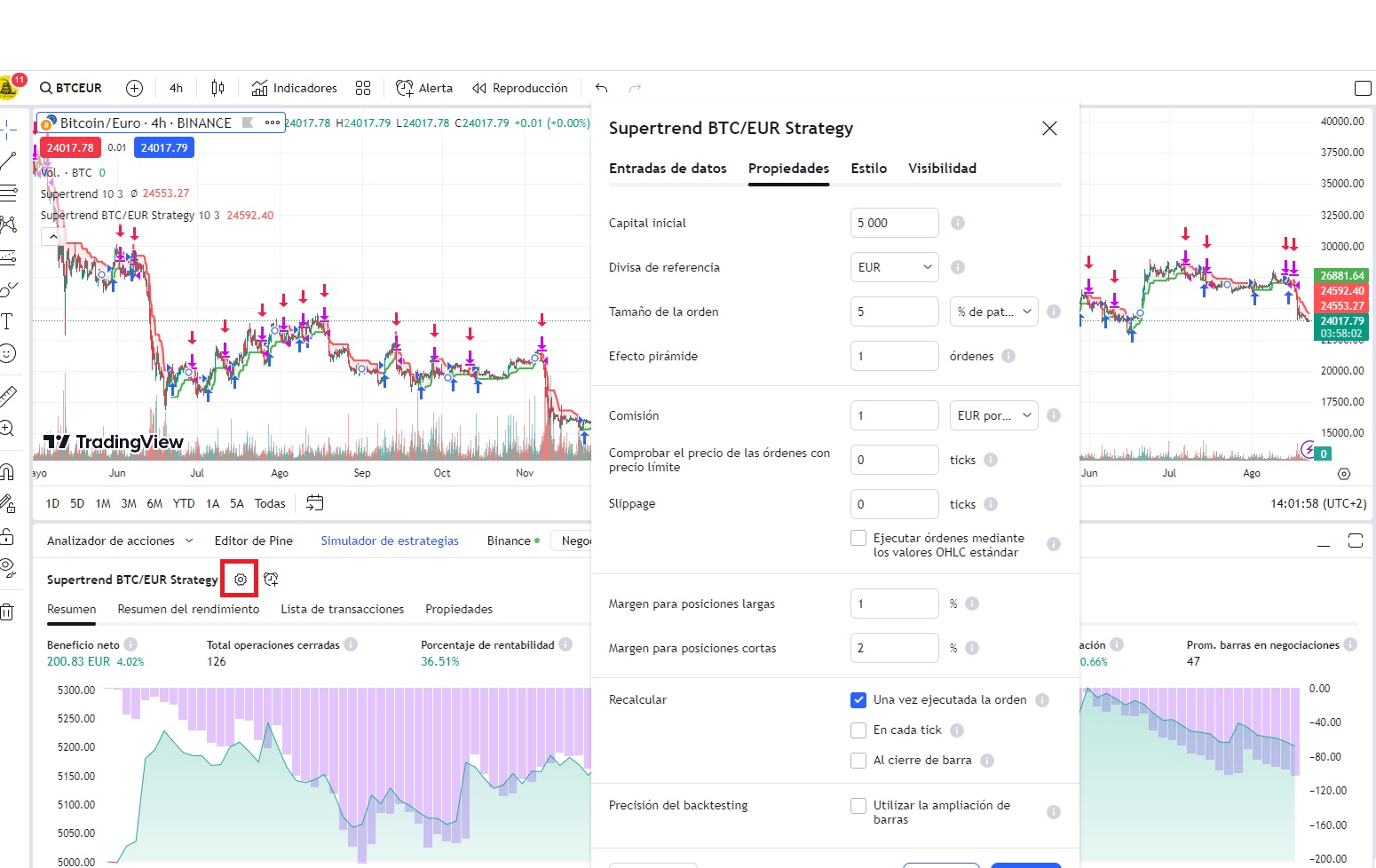
Task: Open the Editor de Pine
Action: pyautogui.click(x=254, y=541)
